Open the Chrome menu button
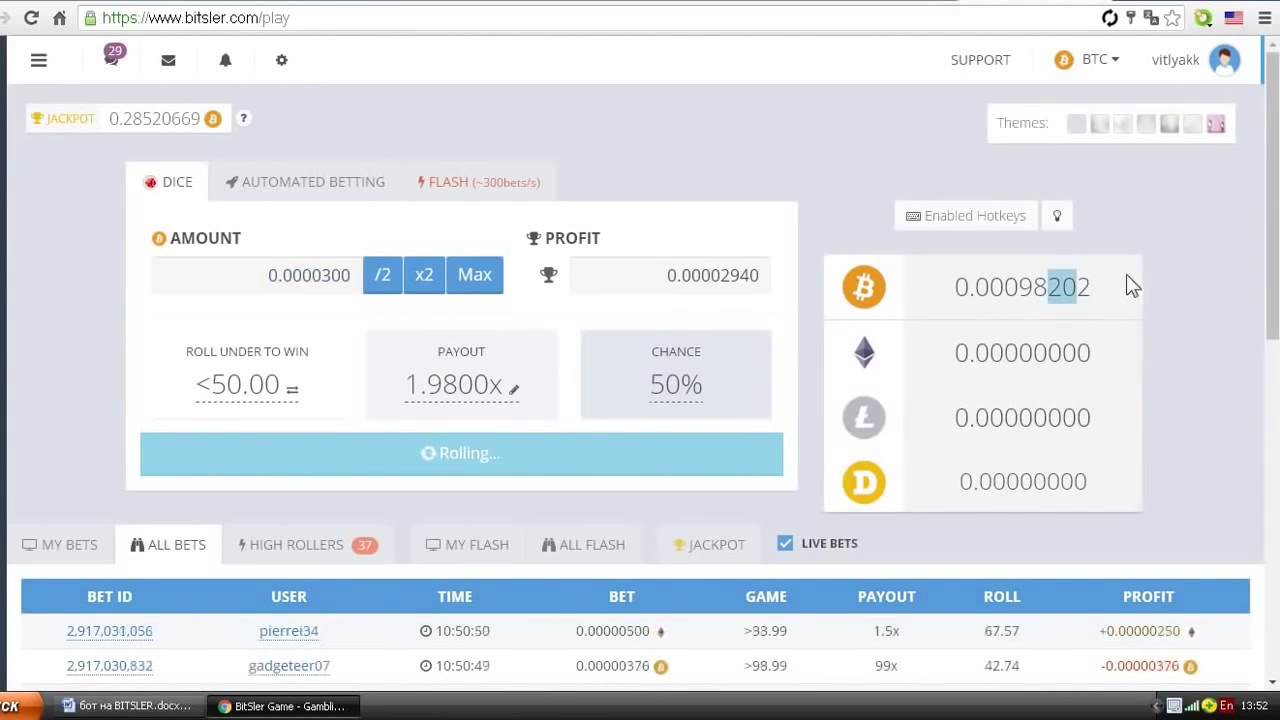The height and width of the screenshot is (720, 1280). (1264, 18)
